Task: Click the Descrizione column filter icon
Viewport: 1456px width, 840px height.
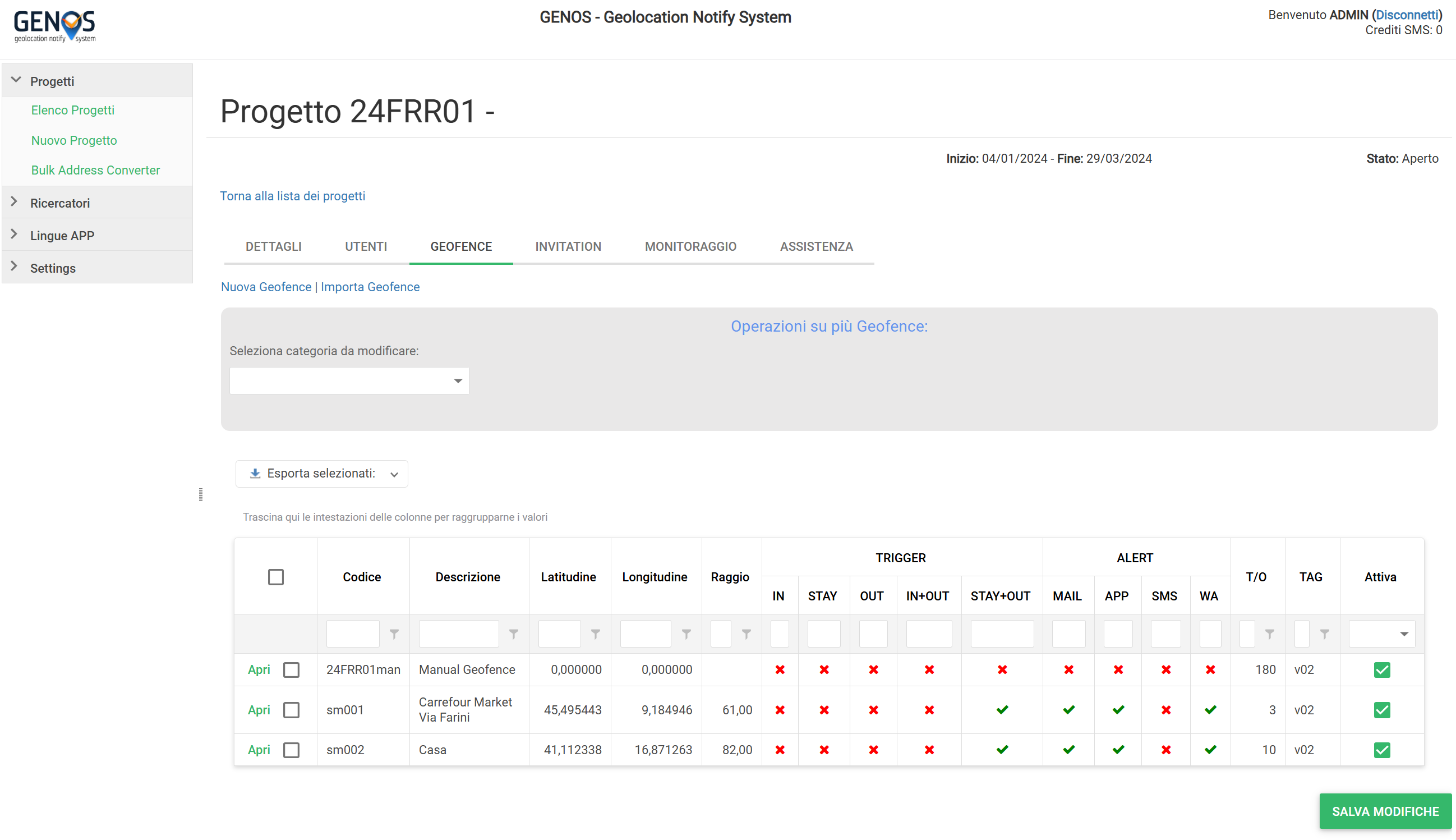Action: [x=514, y=634]
